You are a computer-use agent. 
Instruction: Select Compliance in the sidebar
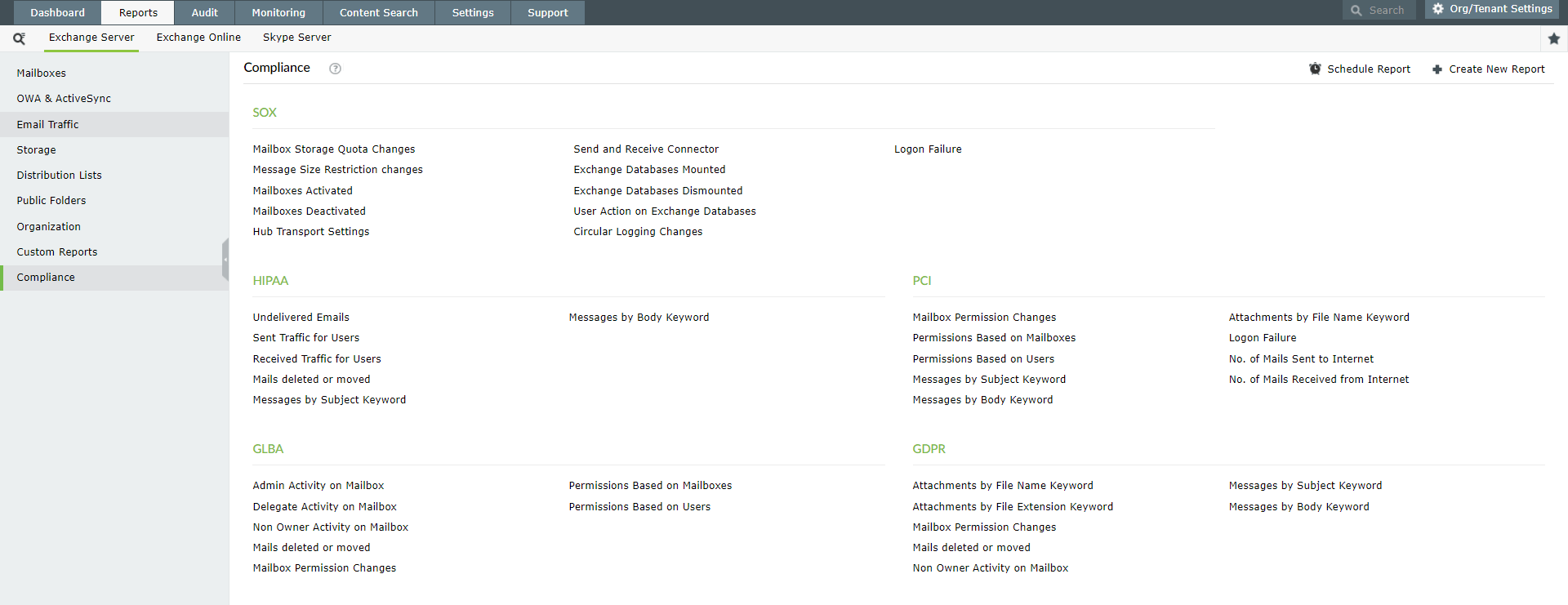(114, 278)
